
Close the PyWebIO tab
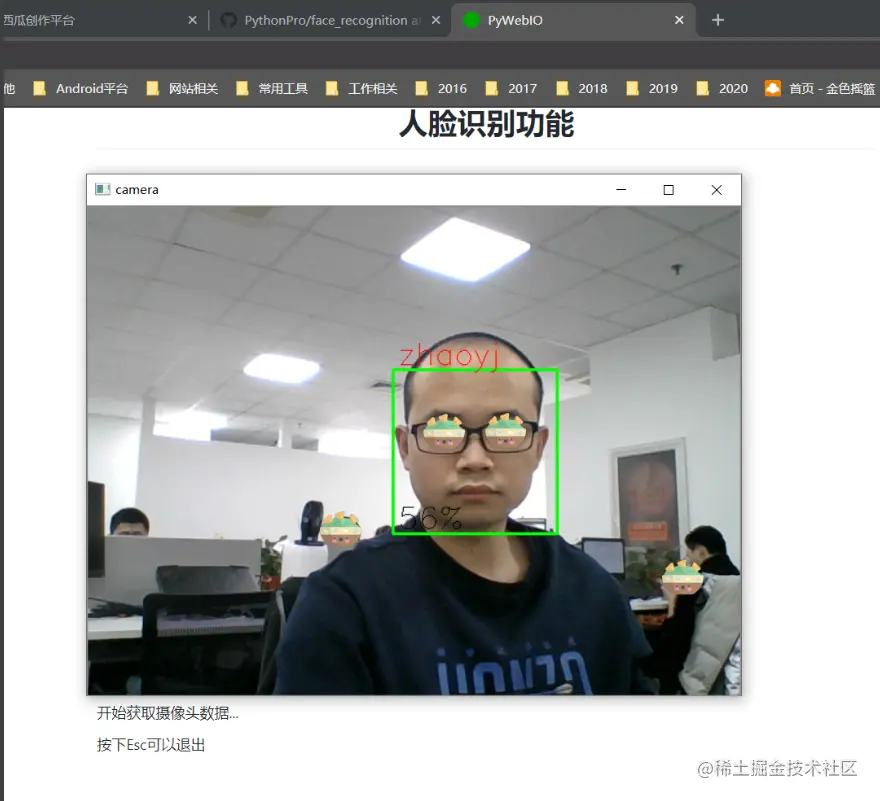(679, 20)
